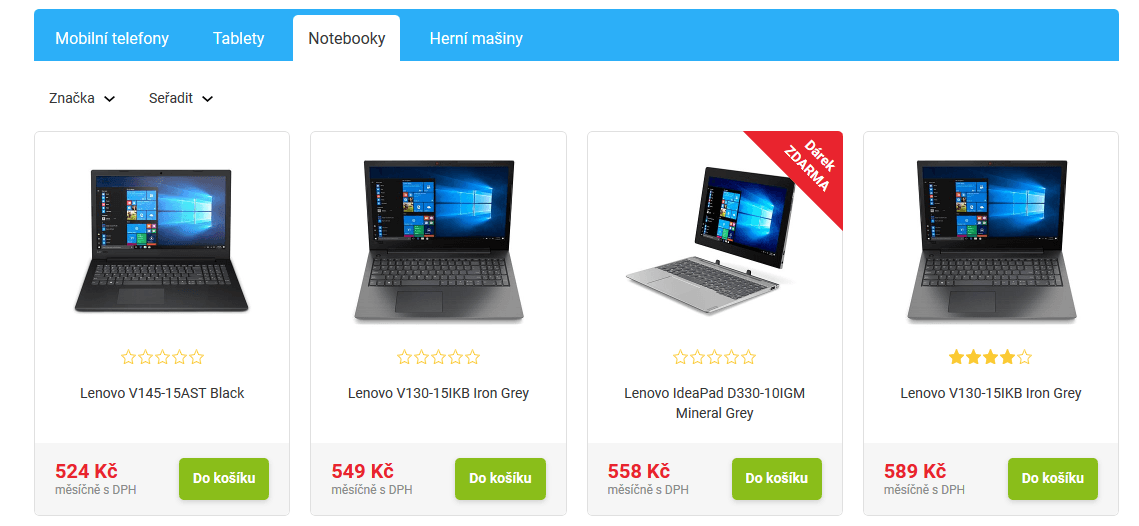Open the four-star rated V130-15IKB laptop image
This screenshot has height=526, width=1139.
992,241
